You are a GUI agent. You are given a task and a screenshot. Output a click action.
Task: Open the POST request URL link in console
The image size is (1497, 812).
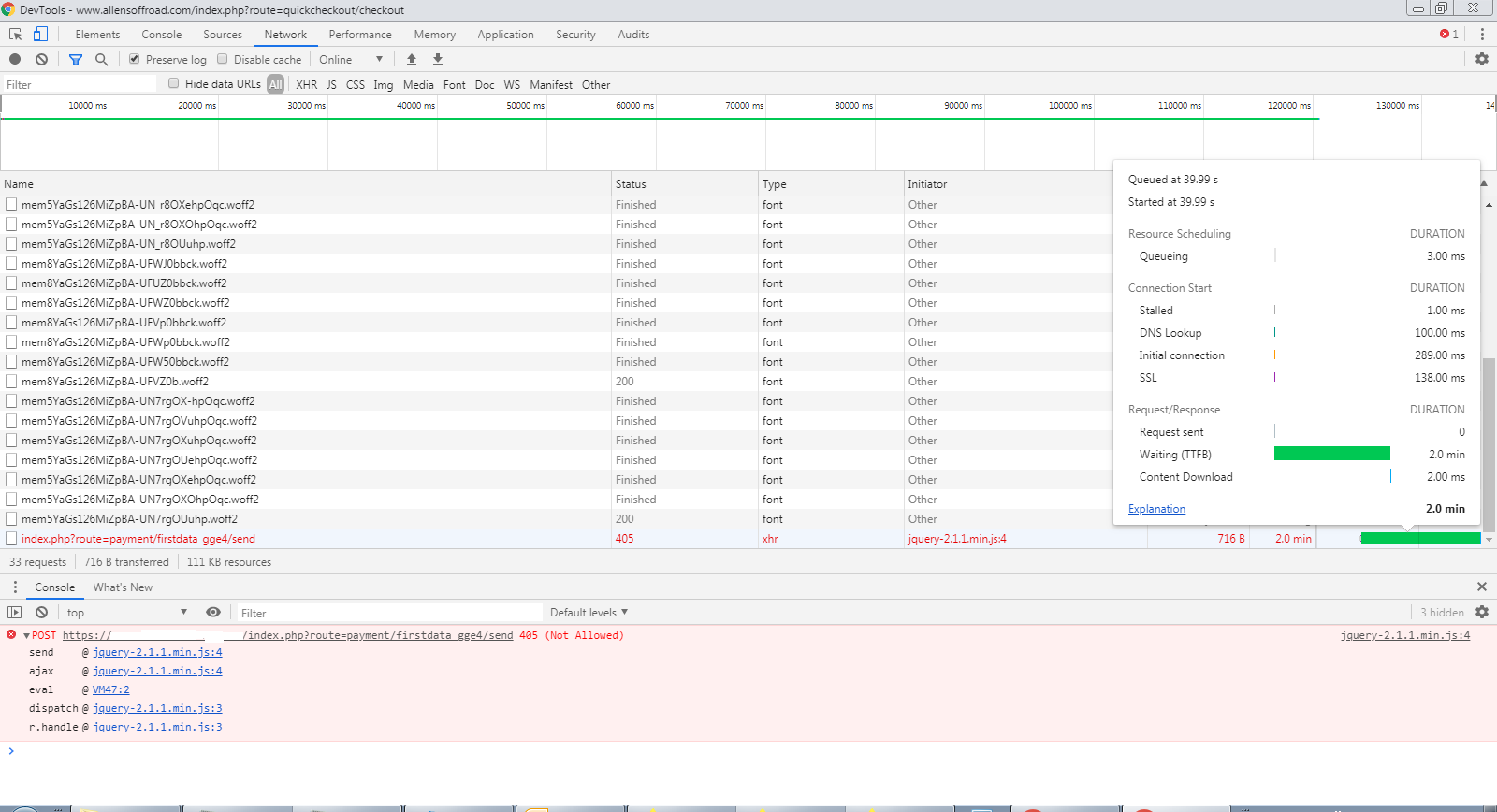coord(288,635)
